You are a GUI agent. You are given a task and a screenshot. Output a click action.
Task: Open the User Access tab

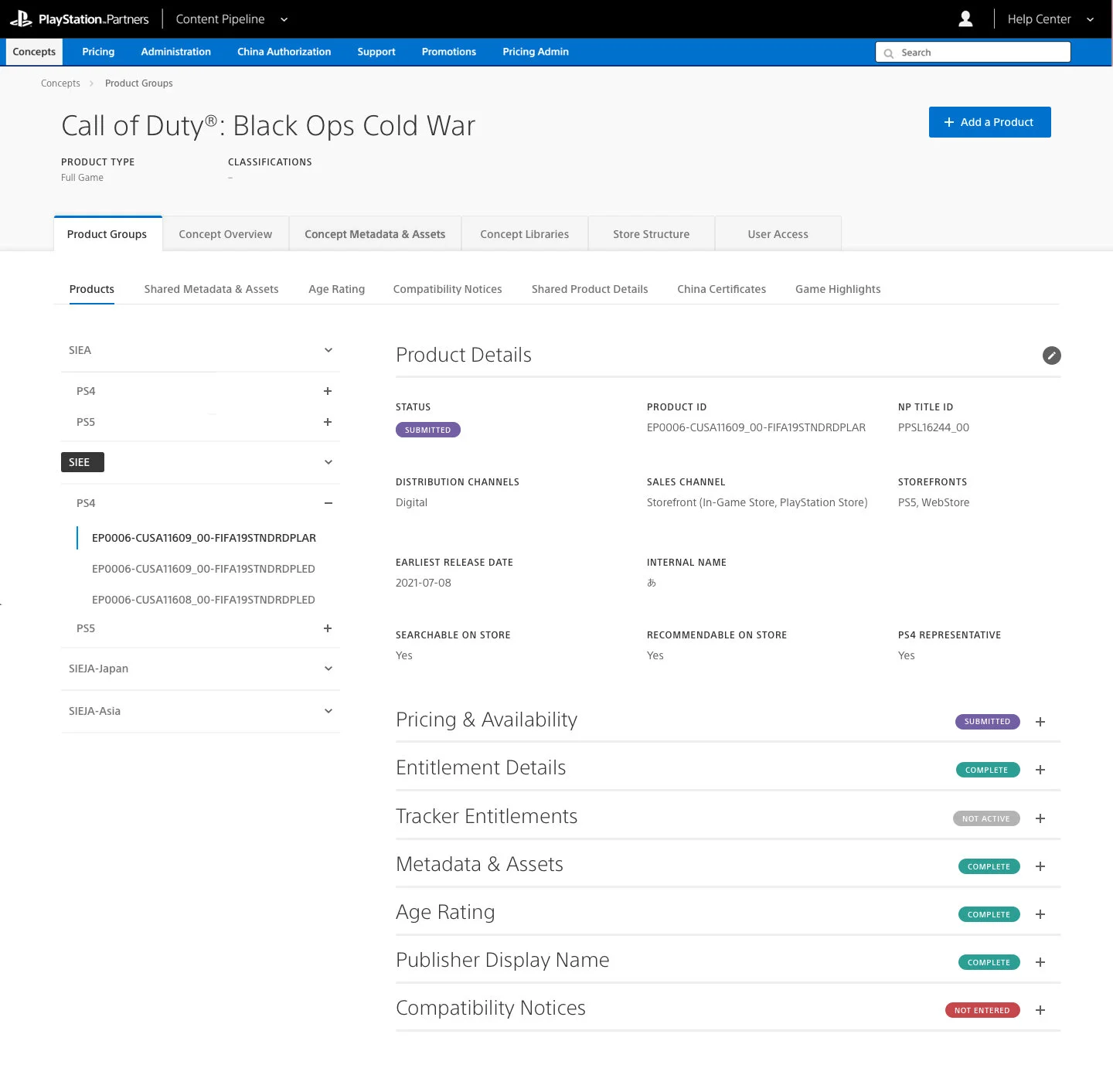click(x=778, y=233)
